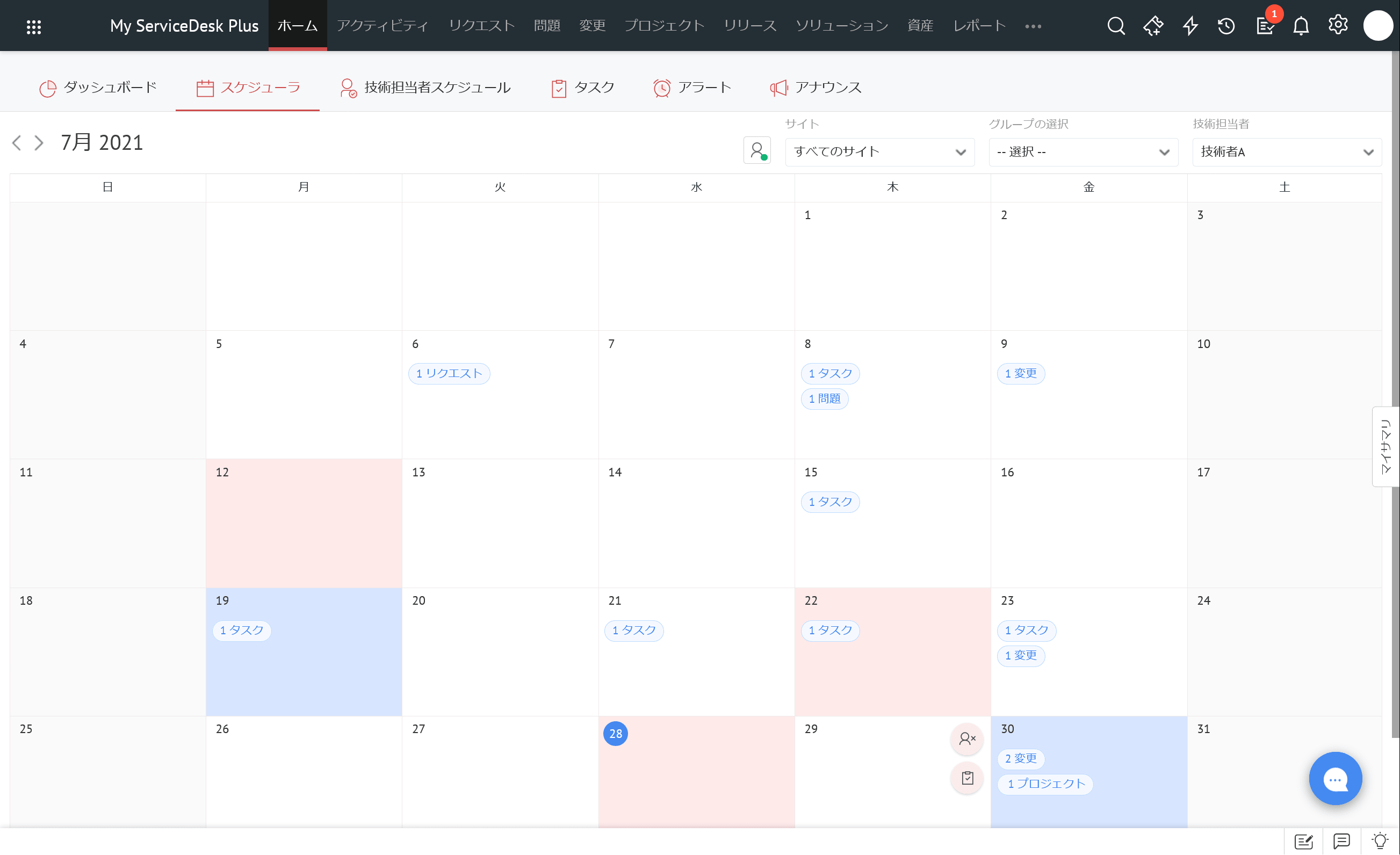
Task: Click the 1 プロジェクト badge on day 30
Action: pos(1045,784)
